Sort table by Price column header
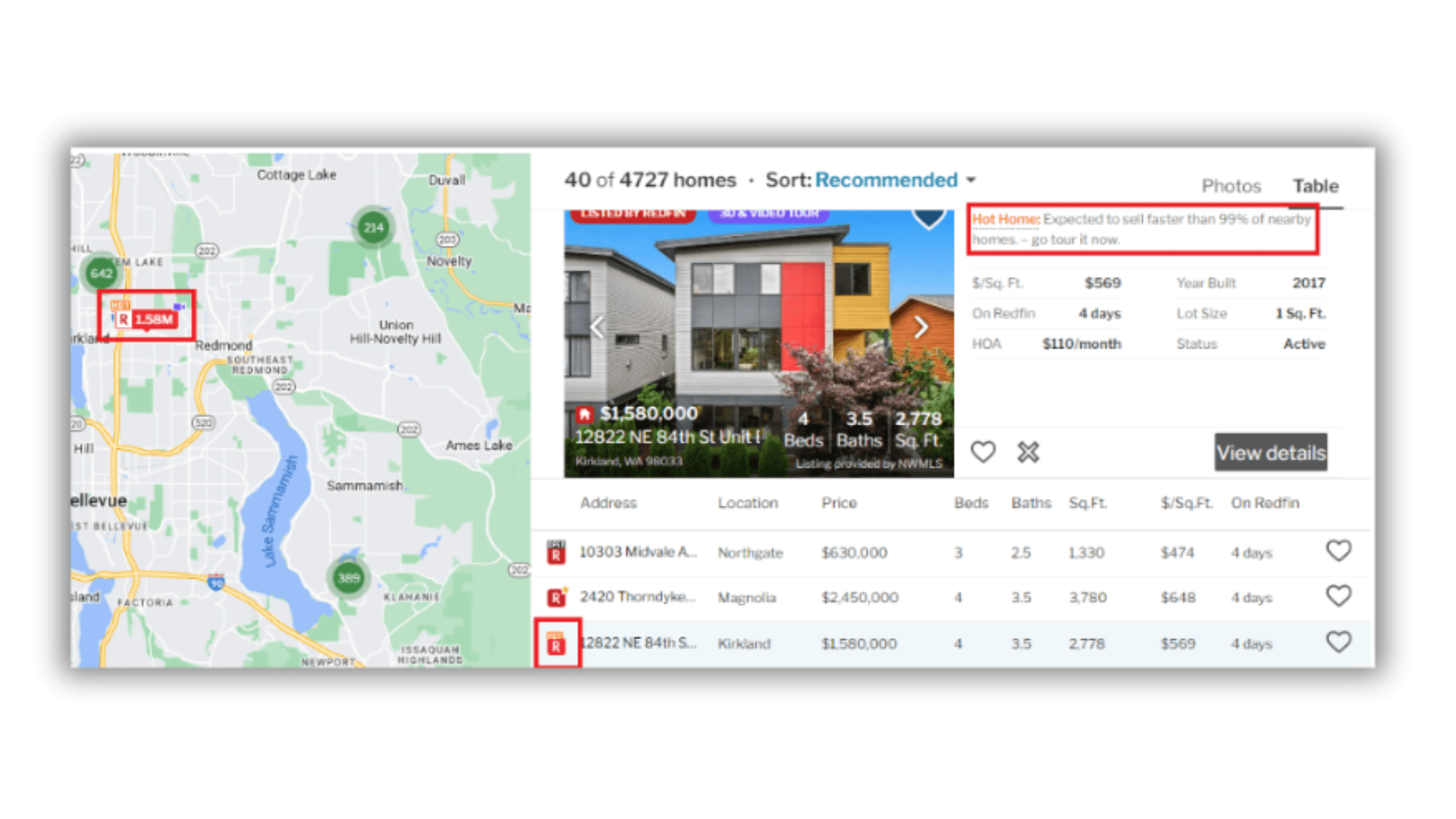1456x819 pixels. pyautogui.click(x=839, y=503)
